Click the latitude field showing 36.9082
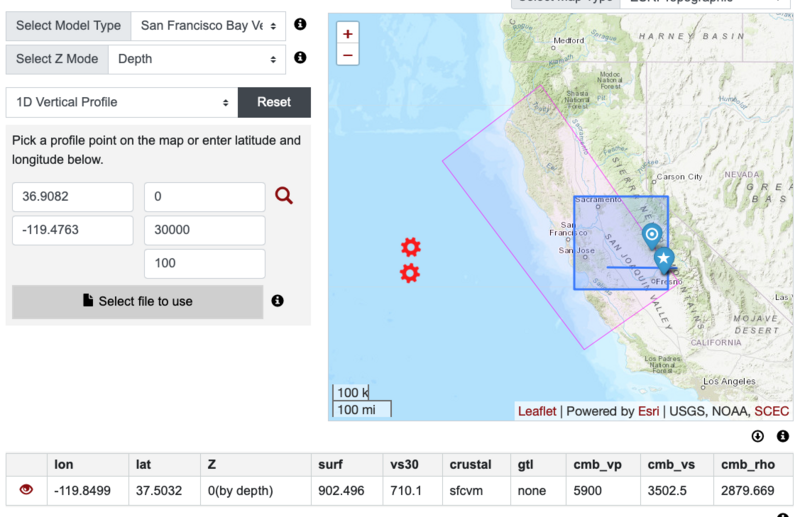800x517 pixels. [72, 196]
